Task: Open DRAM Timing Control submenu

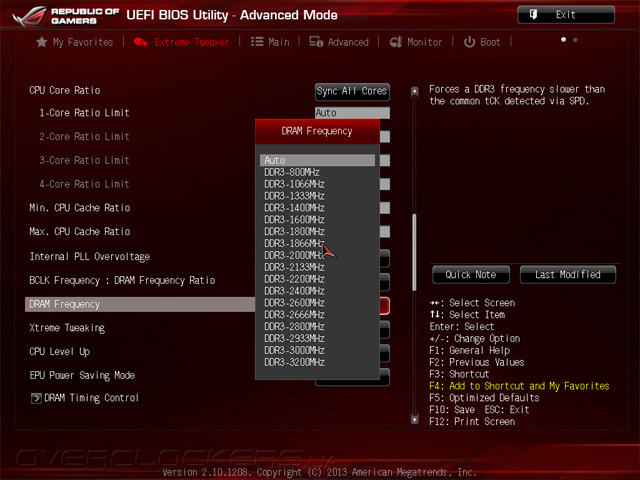Action: tap(85, 398)
